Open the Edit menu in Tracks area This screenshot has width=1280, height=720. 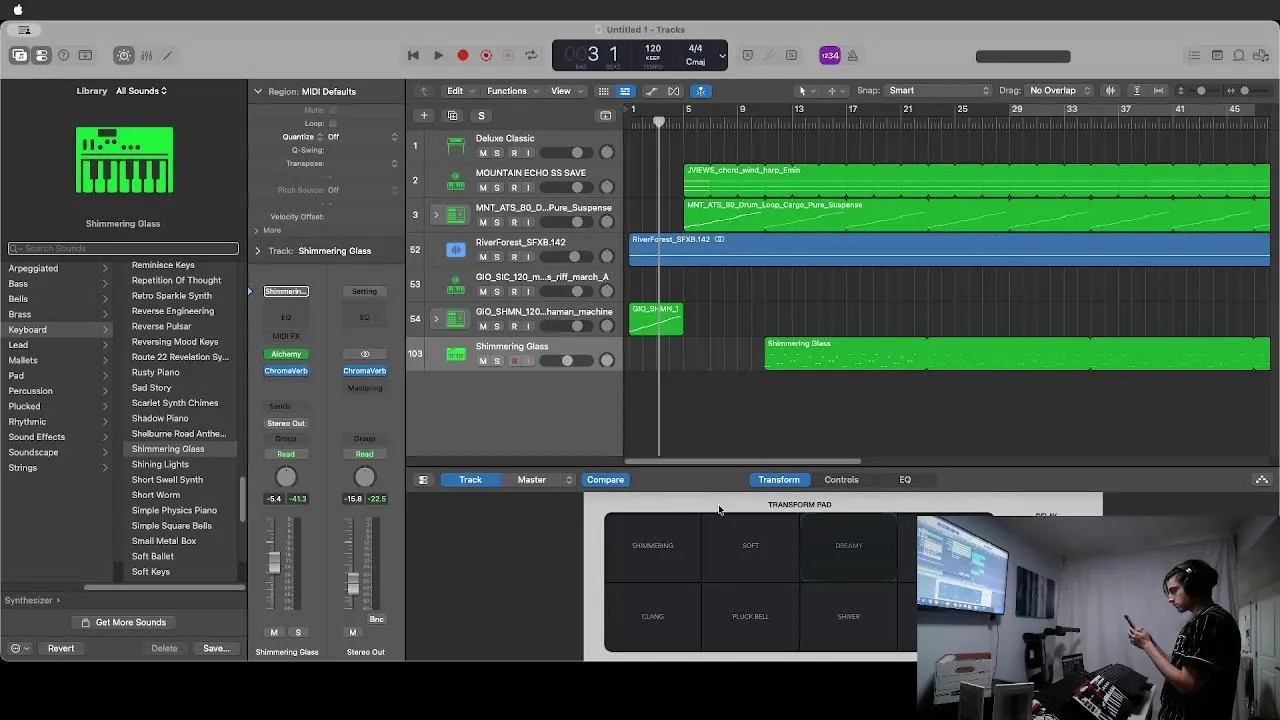(460, 91)
